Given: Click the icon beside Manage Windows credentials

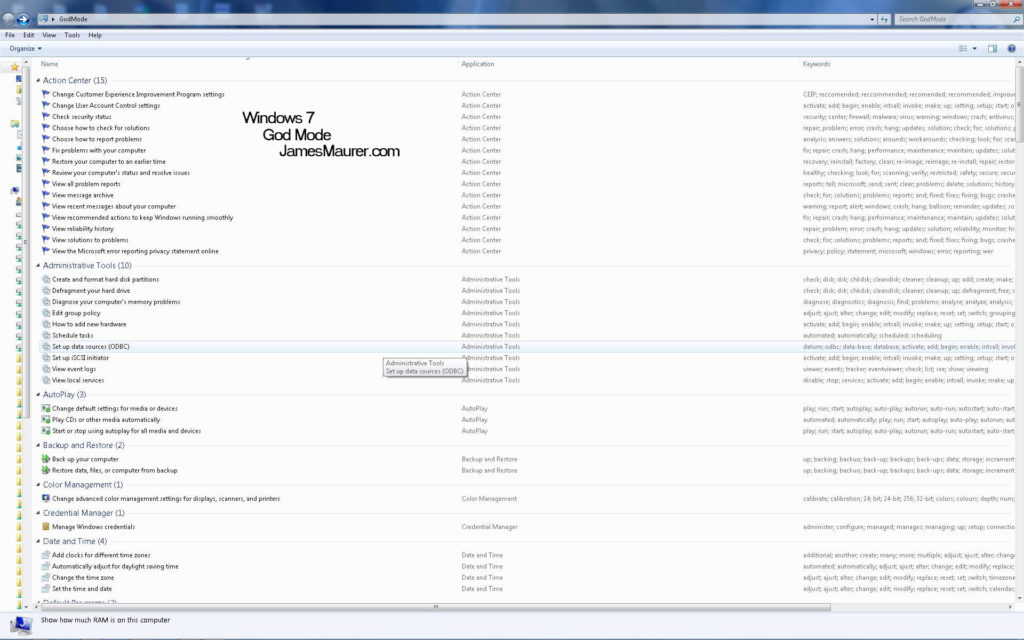Looking at the screenshot, I should tap(44, 525).
